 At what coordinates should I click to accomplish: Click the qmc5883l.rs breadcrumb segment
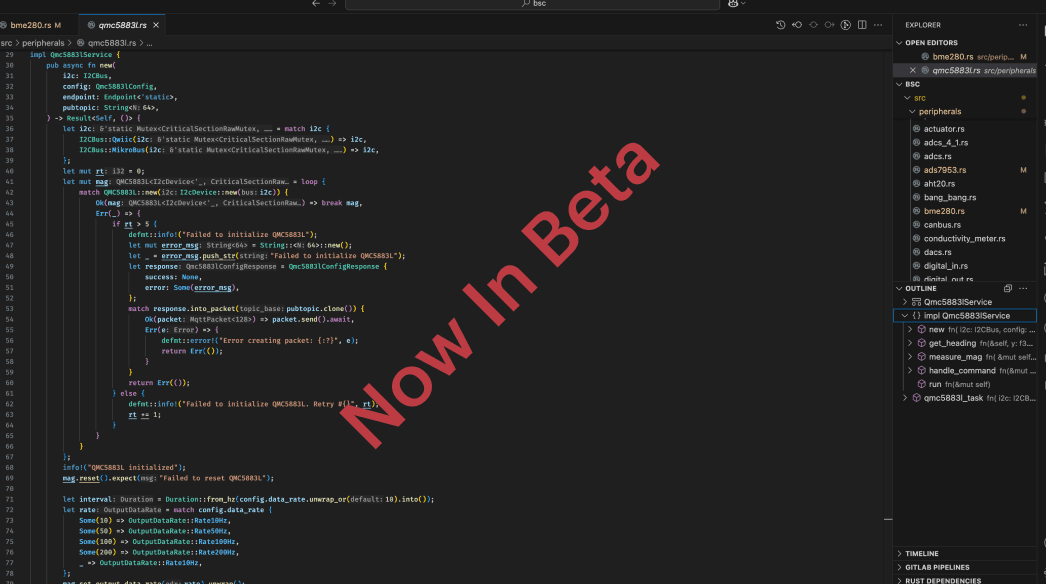click(111, 43)
